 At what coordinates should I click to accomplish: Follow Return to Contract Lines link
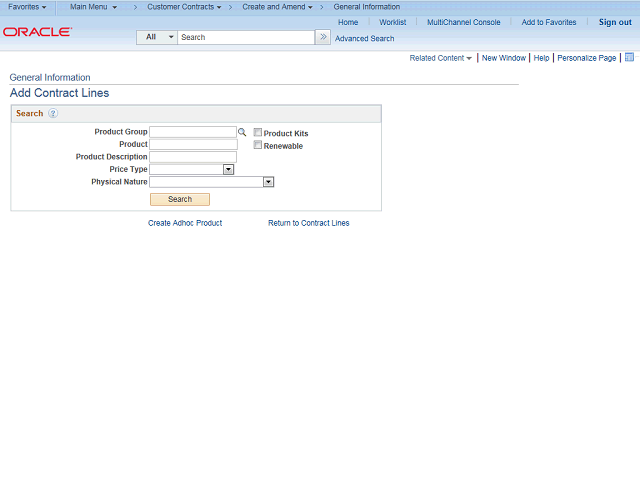click(309, 223)
